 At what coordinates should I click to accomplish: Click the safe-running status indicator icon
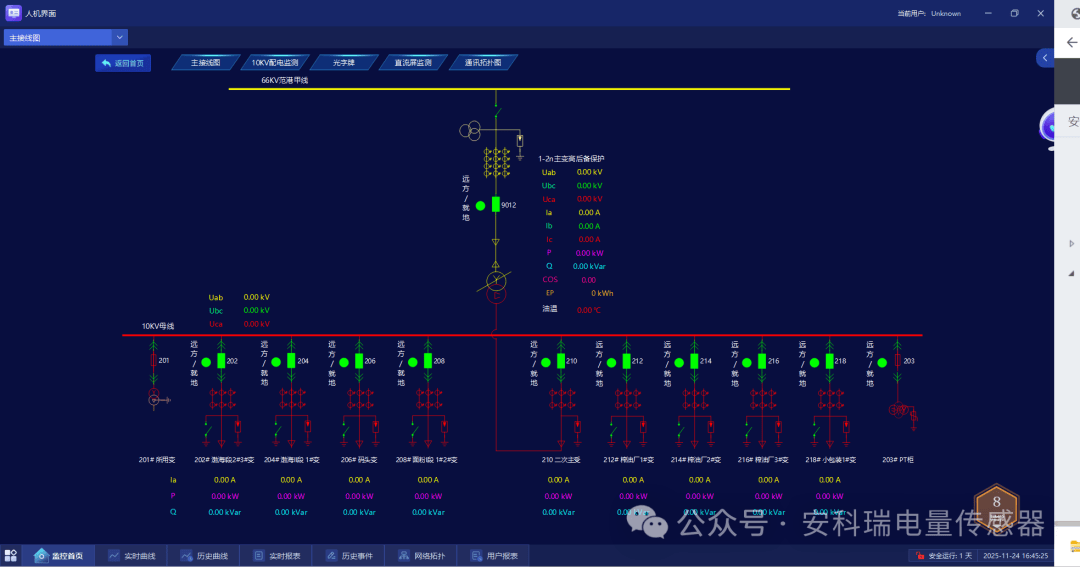tap(920, 555)
